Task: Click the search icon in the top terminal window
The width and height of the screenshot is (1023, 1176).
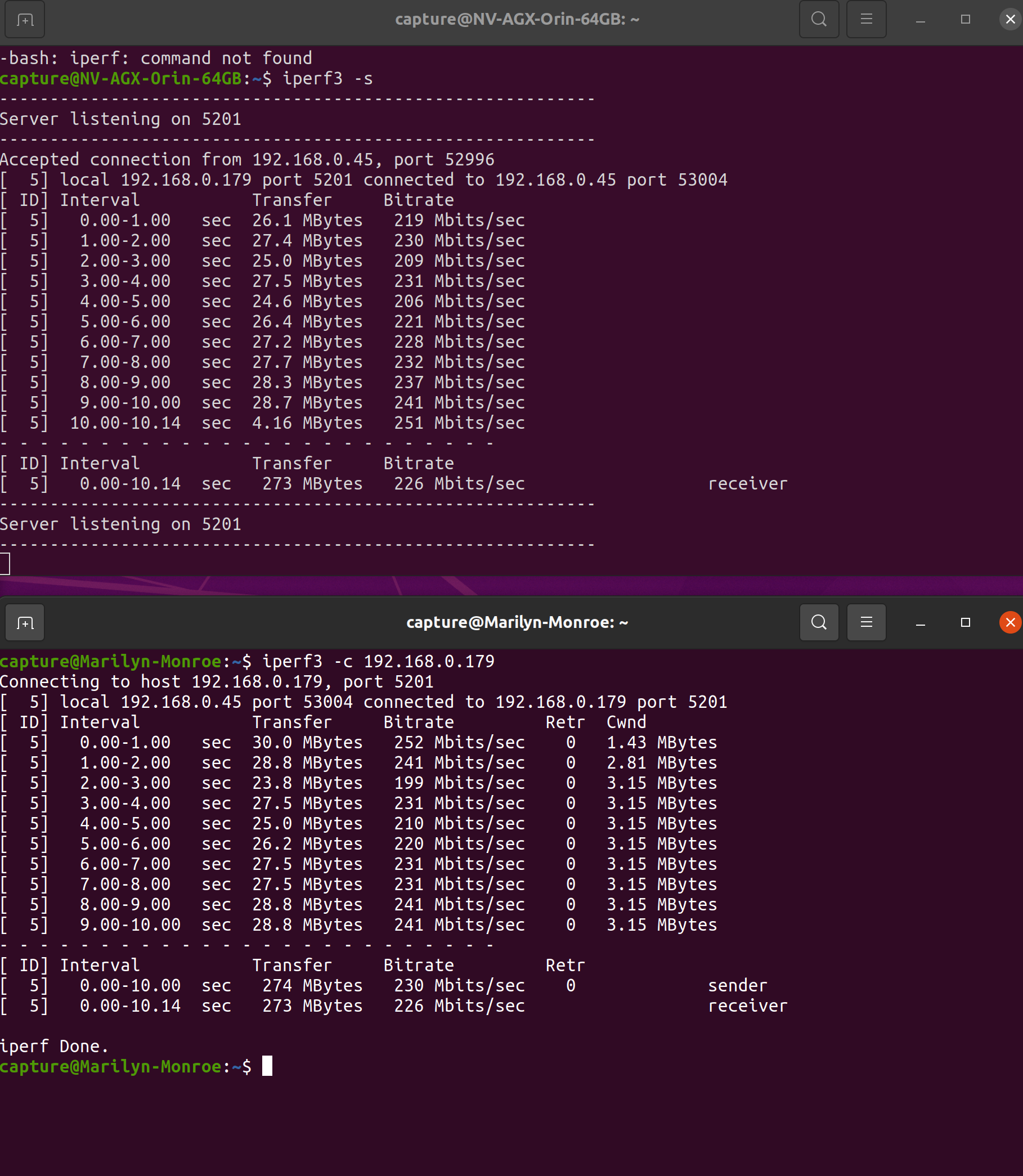Action: tap(819, 19)
